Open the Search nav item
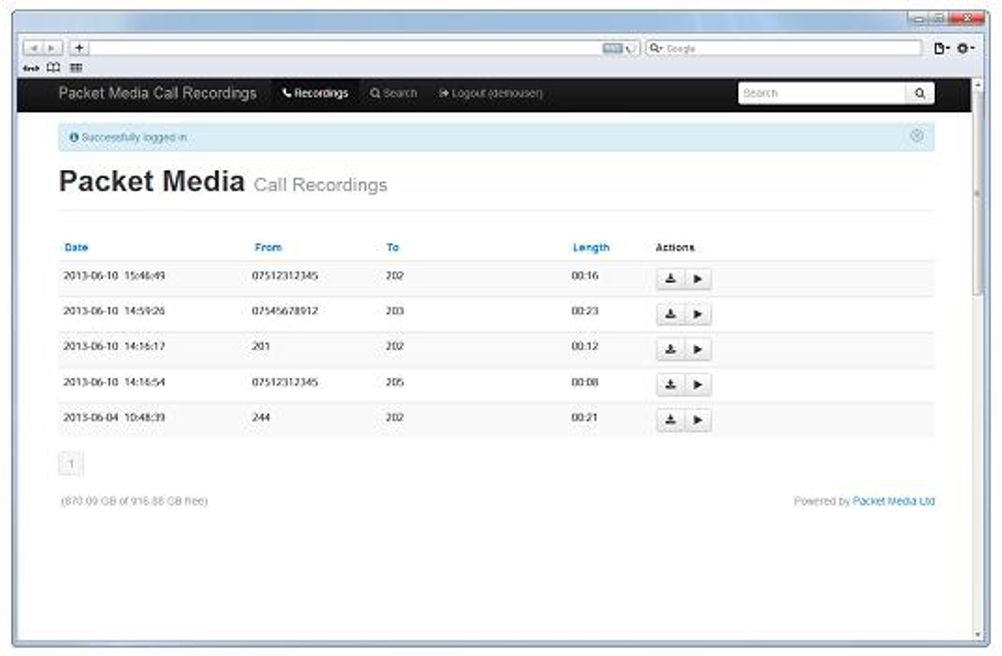This screenshot has width=1002, height=656. (x=394, y=93)
